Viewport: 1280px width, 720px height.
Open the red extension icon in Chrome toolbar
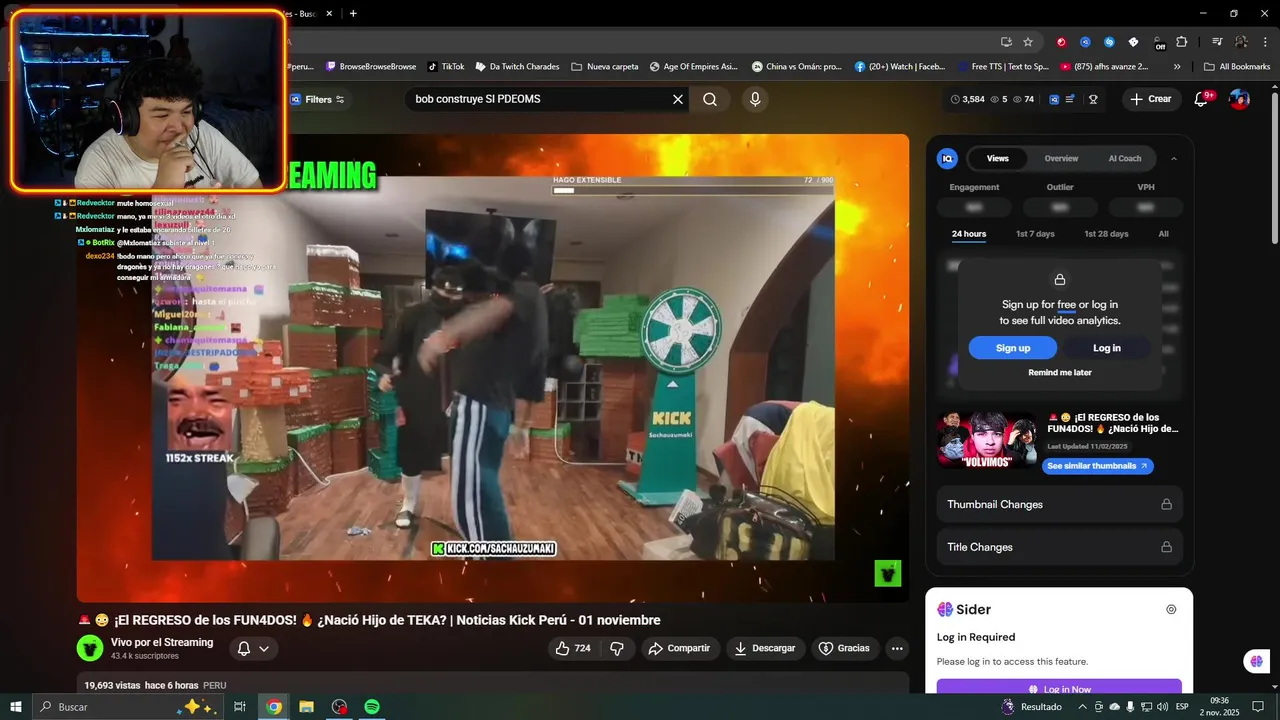pyautogui.click(x=1061, y=42)
